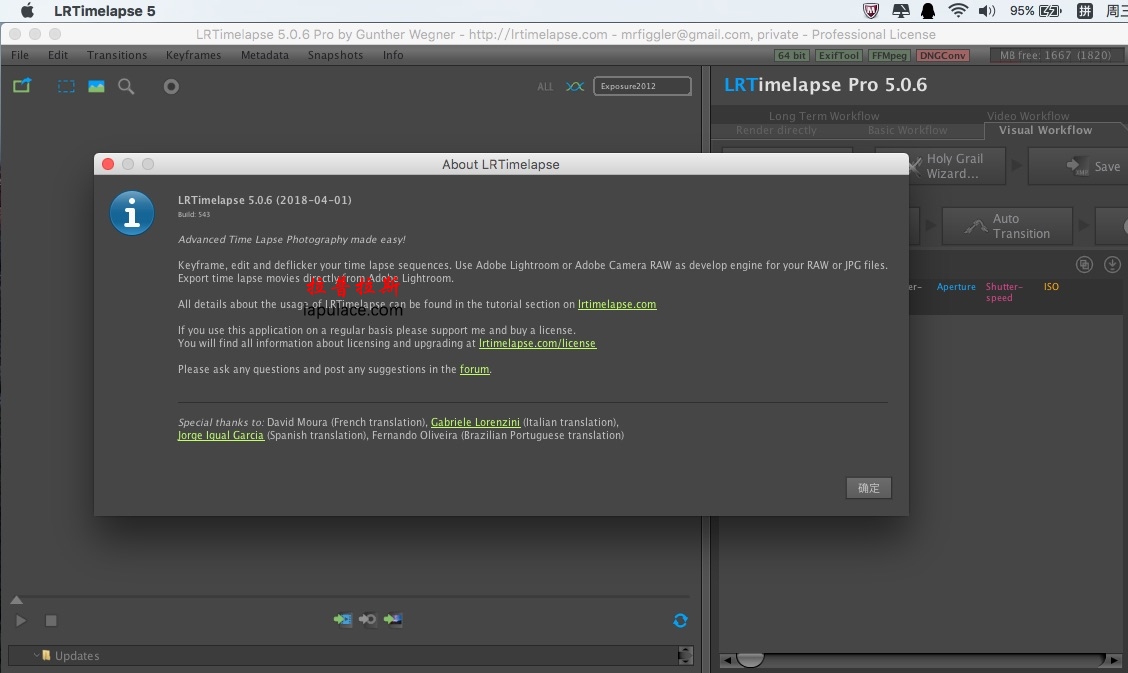Open the Info menu
1128x673 pixels.
point(393,55)
